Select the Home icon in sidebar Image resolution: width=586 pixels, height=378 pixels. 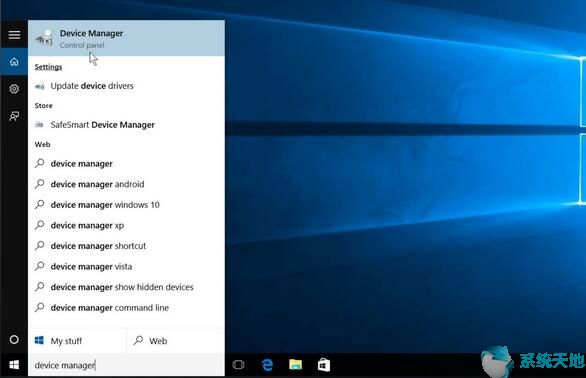coord(14,62)
